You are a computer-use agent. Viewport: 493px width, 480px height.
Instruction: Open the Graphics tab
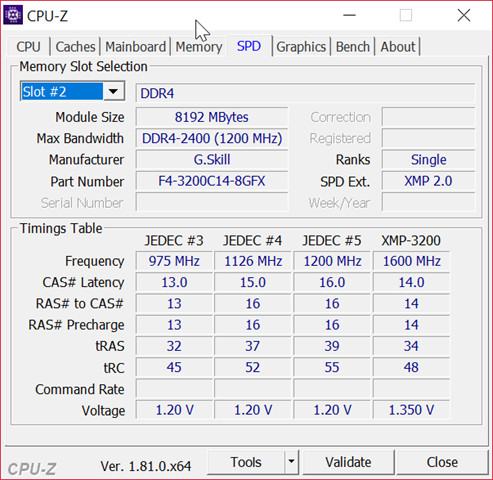[301, 47]
